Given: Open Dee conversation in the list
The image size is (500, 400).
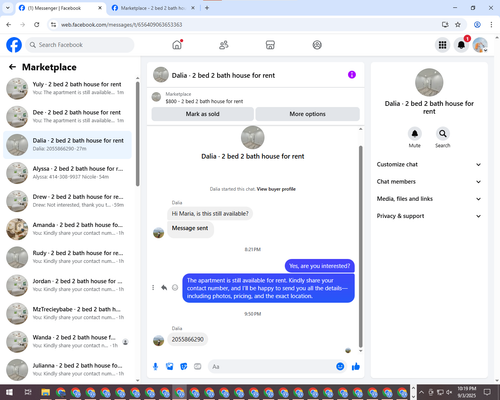Looking at the screenshot, I should tap(68, 117).
